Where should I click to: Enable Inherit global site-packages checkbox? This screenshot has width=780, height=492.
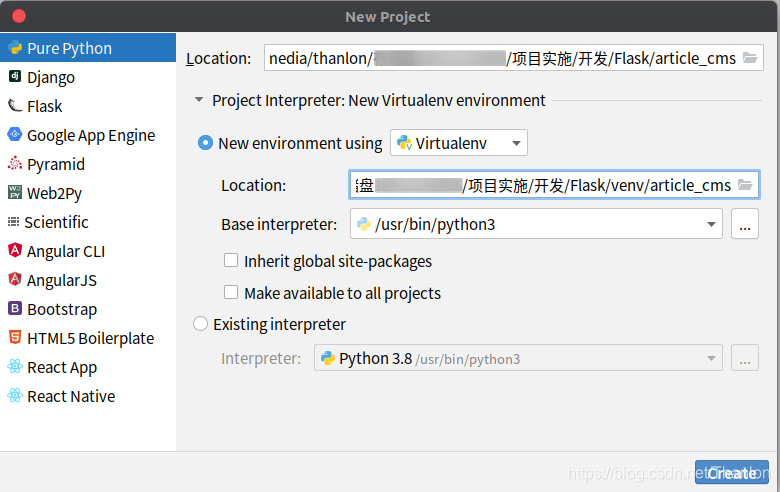pos(231,260)
